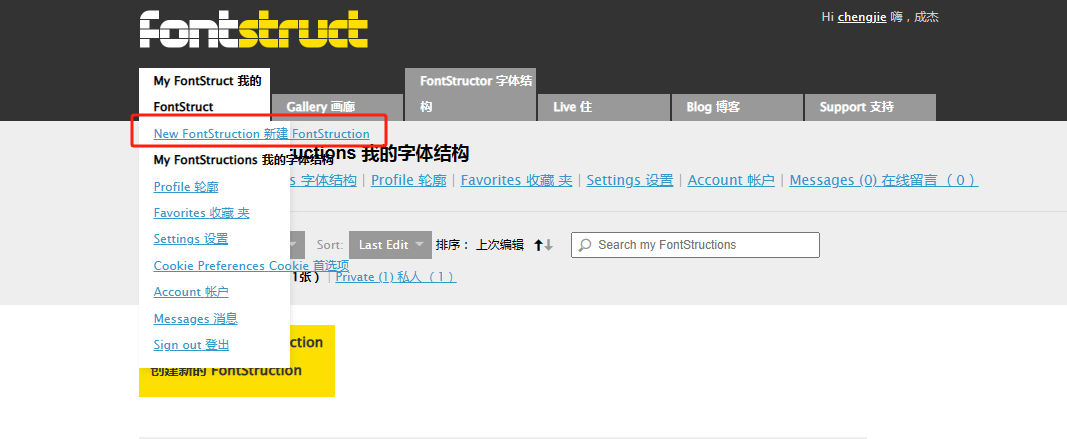Viewport: 1067px width, 439px height.
Task: Click Sign out in the menu
Action: tap(191, 345)
